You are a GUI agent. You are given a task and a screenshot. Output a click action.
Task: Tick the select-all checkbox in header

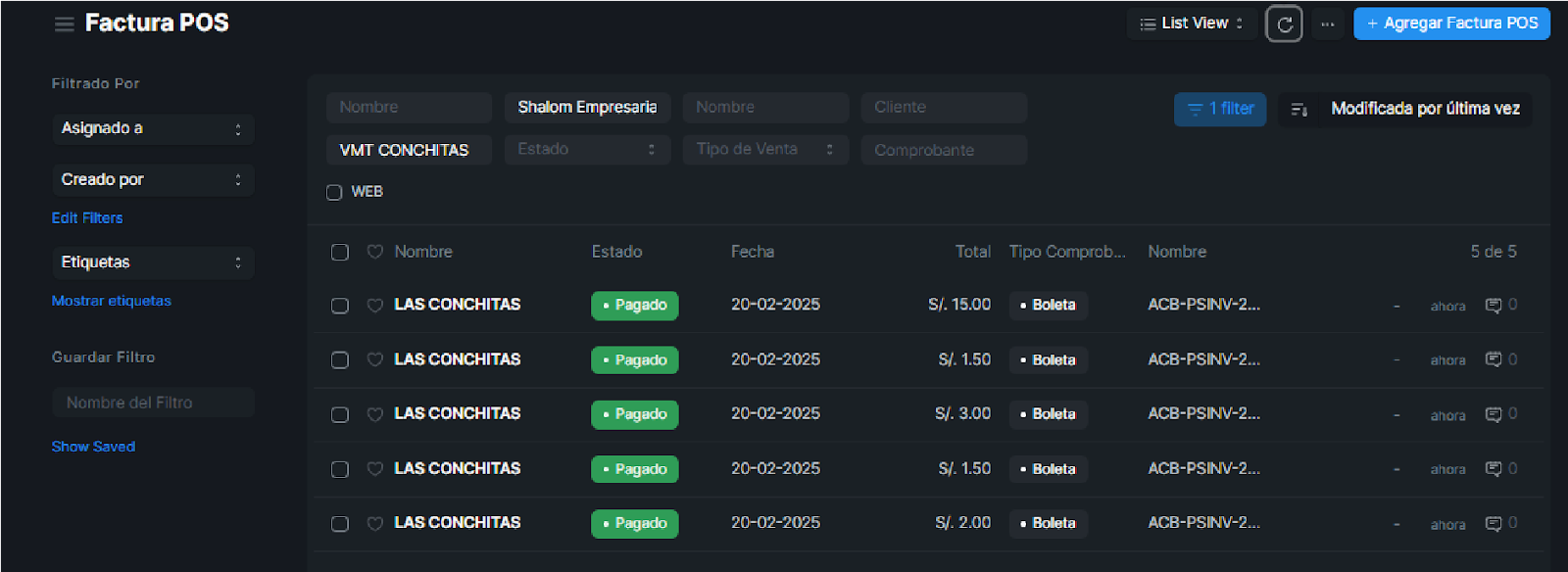(x=340, y=252)
